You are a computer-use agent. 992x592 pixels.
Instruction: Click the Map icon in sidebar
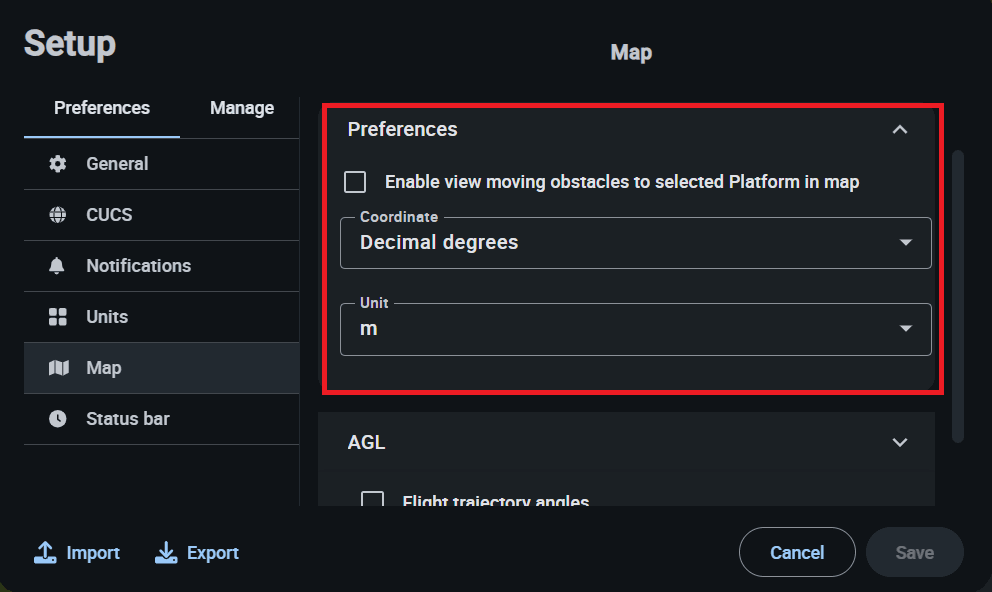coord(58,368)
